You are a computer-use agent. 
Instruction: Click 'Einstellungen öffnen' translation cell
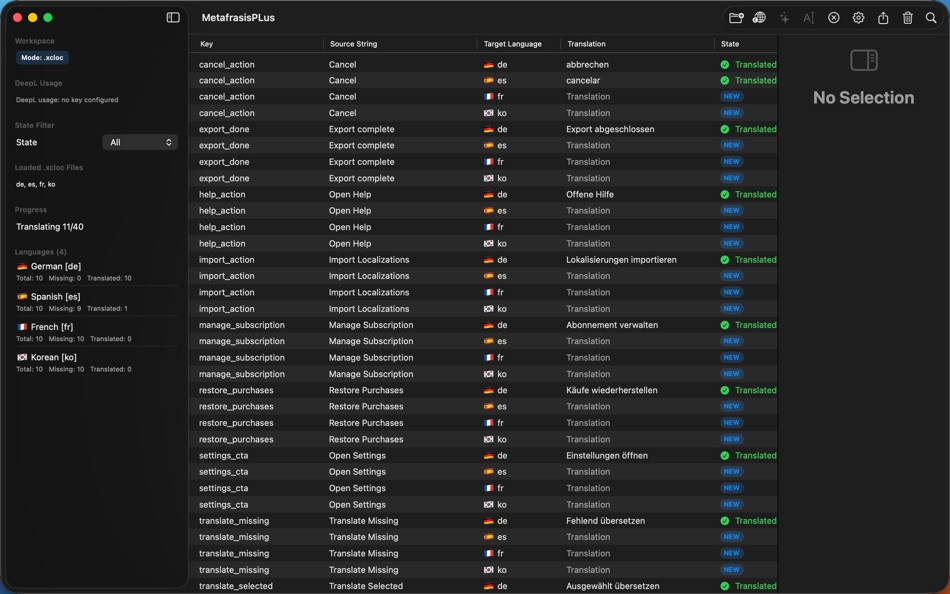pos(606,456)
